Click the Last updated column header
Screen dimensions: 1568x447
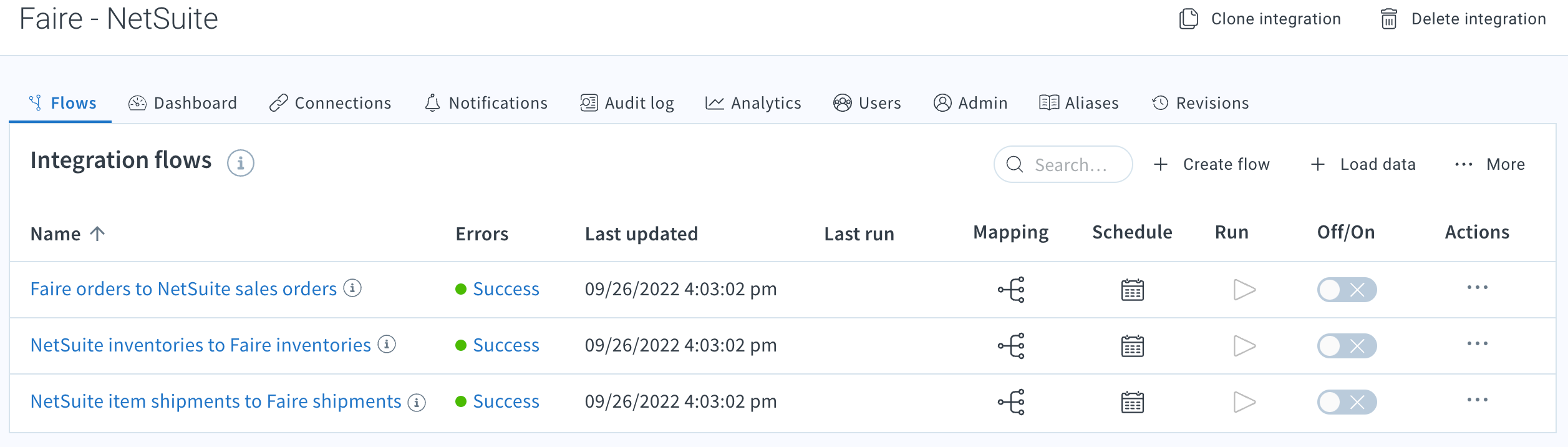(641, 234)
